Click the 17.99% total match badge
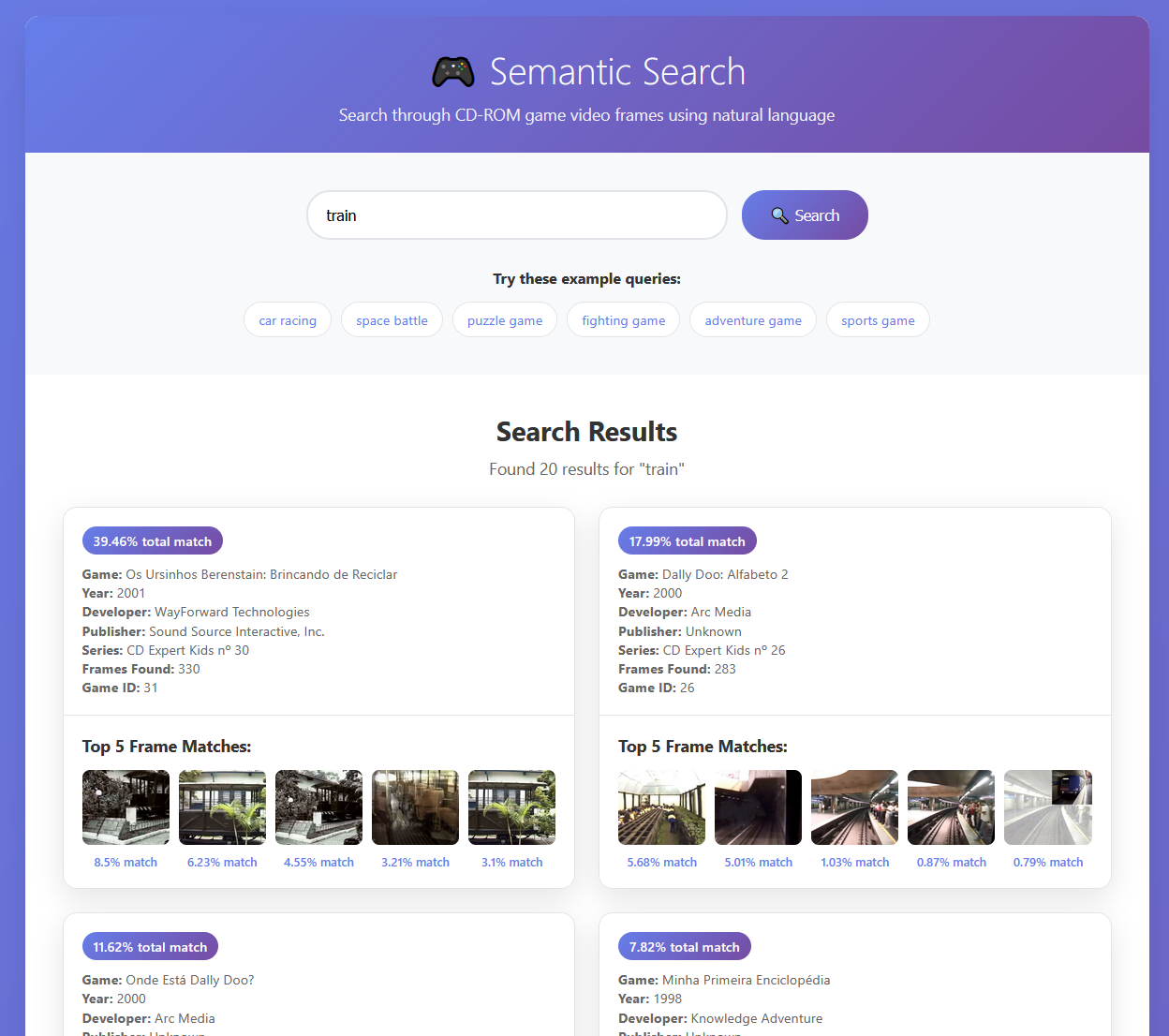The height and width of the screenshot is (1036, 1169). pos(687,541)
